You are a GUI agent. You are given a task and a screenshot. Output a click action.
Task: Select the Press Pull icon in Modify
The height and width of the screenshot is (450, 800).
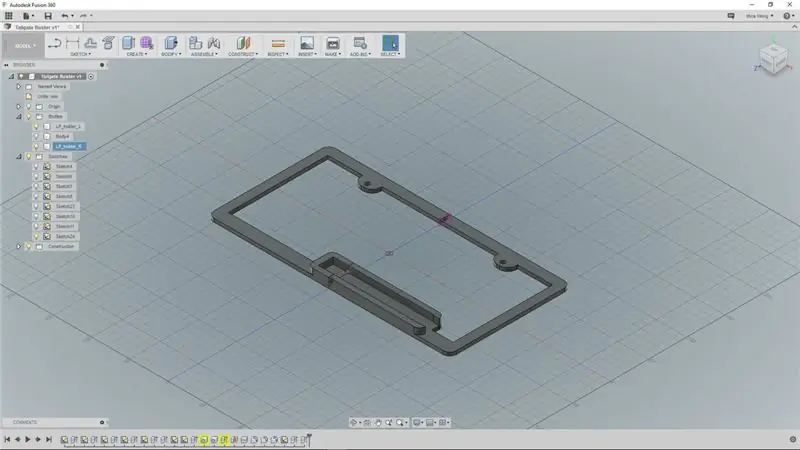(171, 43)
